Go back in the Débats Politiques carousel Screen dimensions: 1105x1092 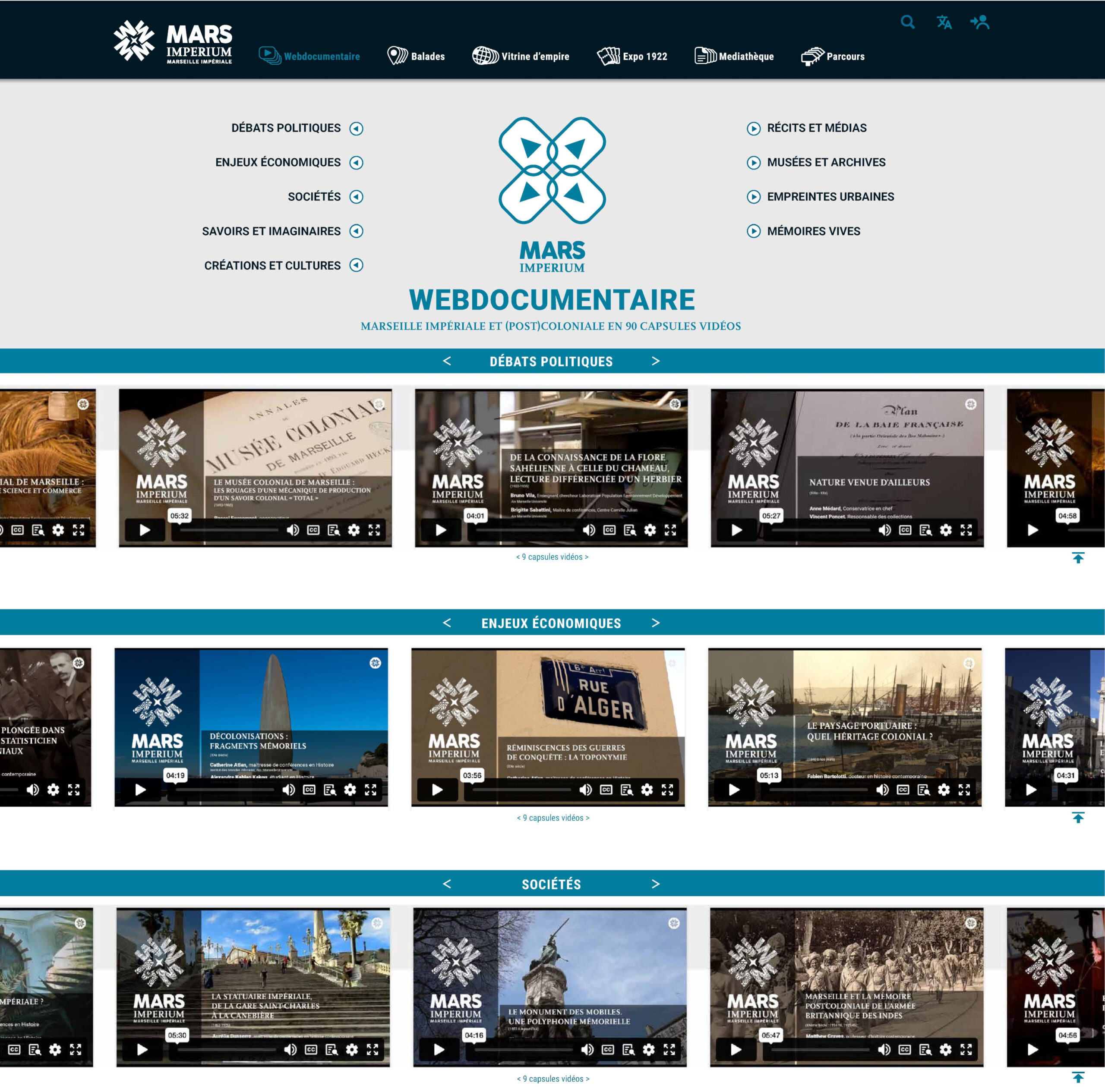pos(447,361)
